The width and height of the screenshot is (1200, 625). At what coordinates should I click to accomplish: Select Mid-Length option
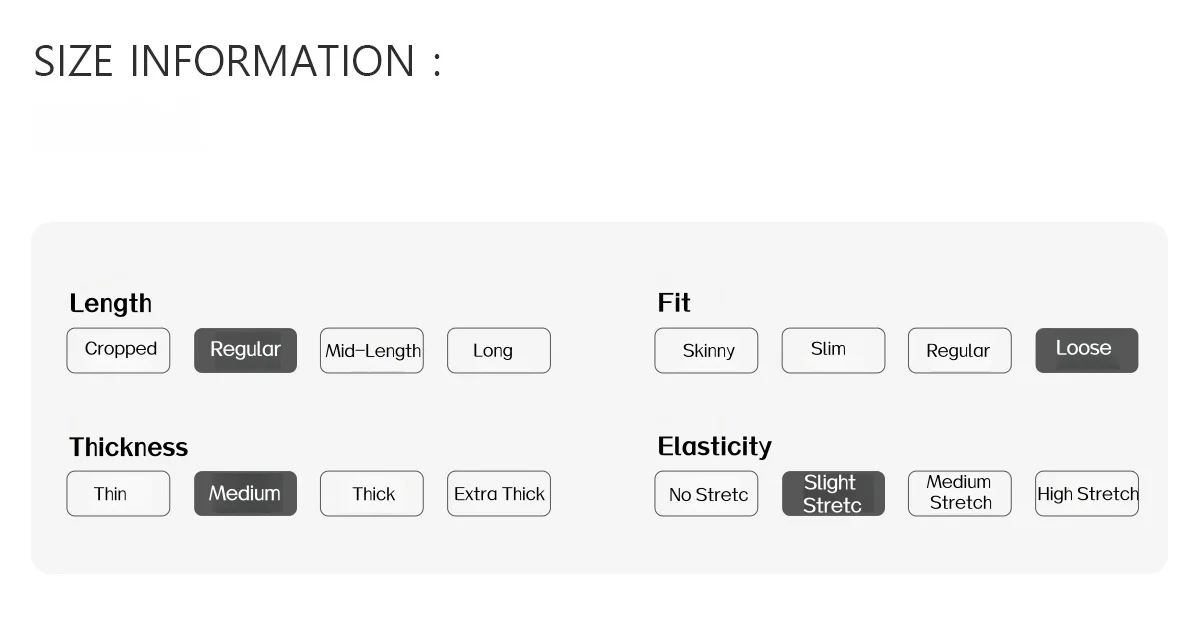(x=372, y=350)
